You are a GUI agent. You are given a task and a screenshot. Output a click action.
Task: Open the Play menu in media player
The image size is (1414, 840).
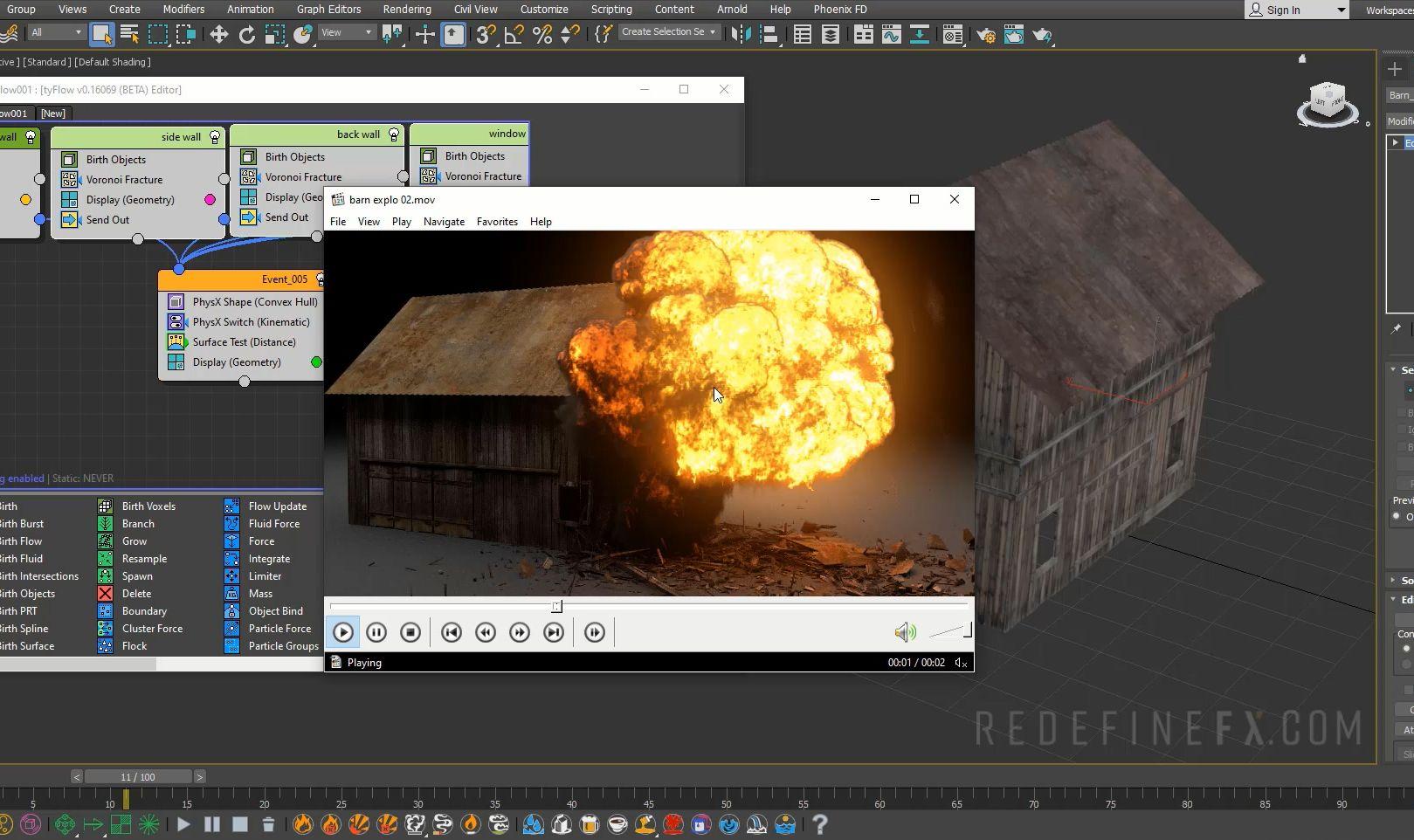pyautogui.click(x=402, y=222)
